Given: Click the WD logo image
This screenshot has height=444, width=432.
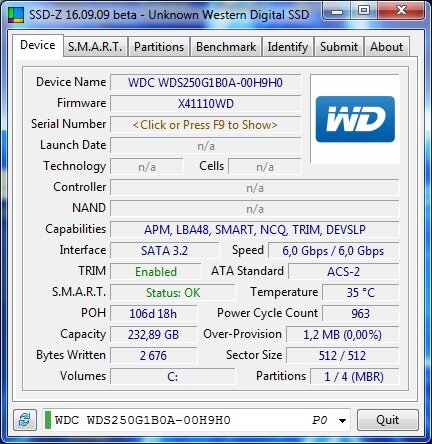Looking at the screenshot, I should coord(355,119).
